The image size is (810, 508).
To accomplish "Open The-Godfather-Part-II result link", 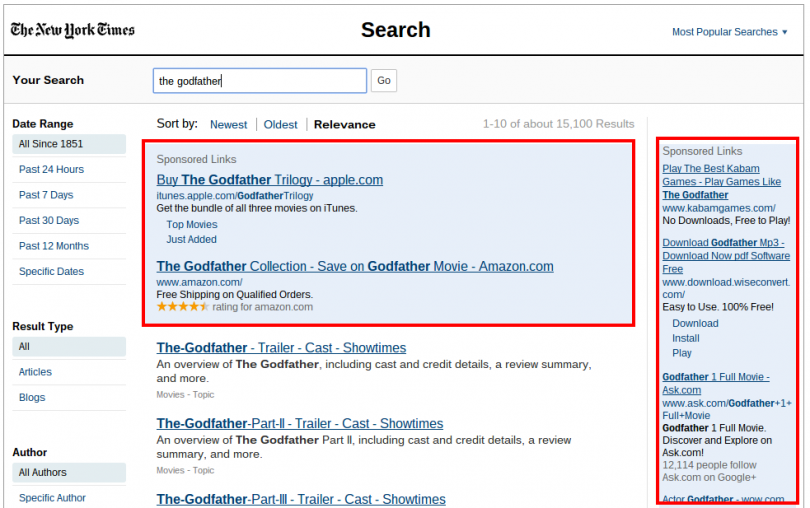I will coord(300,423).
